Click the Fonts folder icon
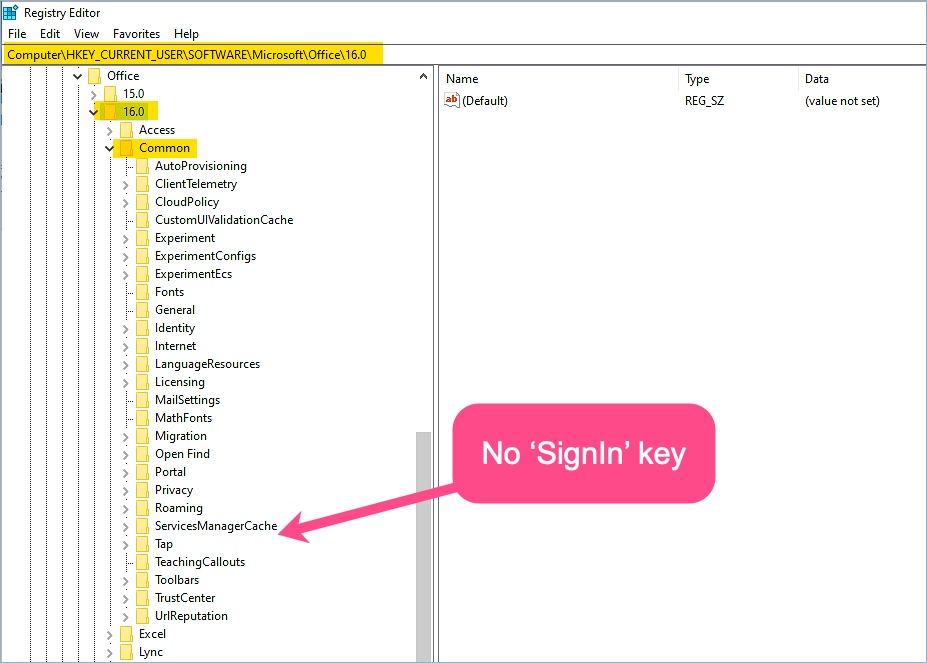The image size is (927, 663). (142, 292)
